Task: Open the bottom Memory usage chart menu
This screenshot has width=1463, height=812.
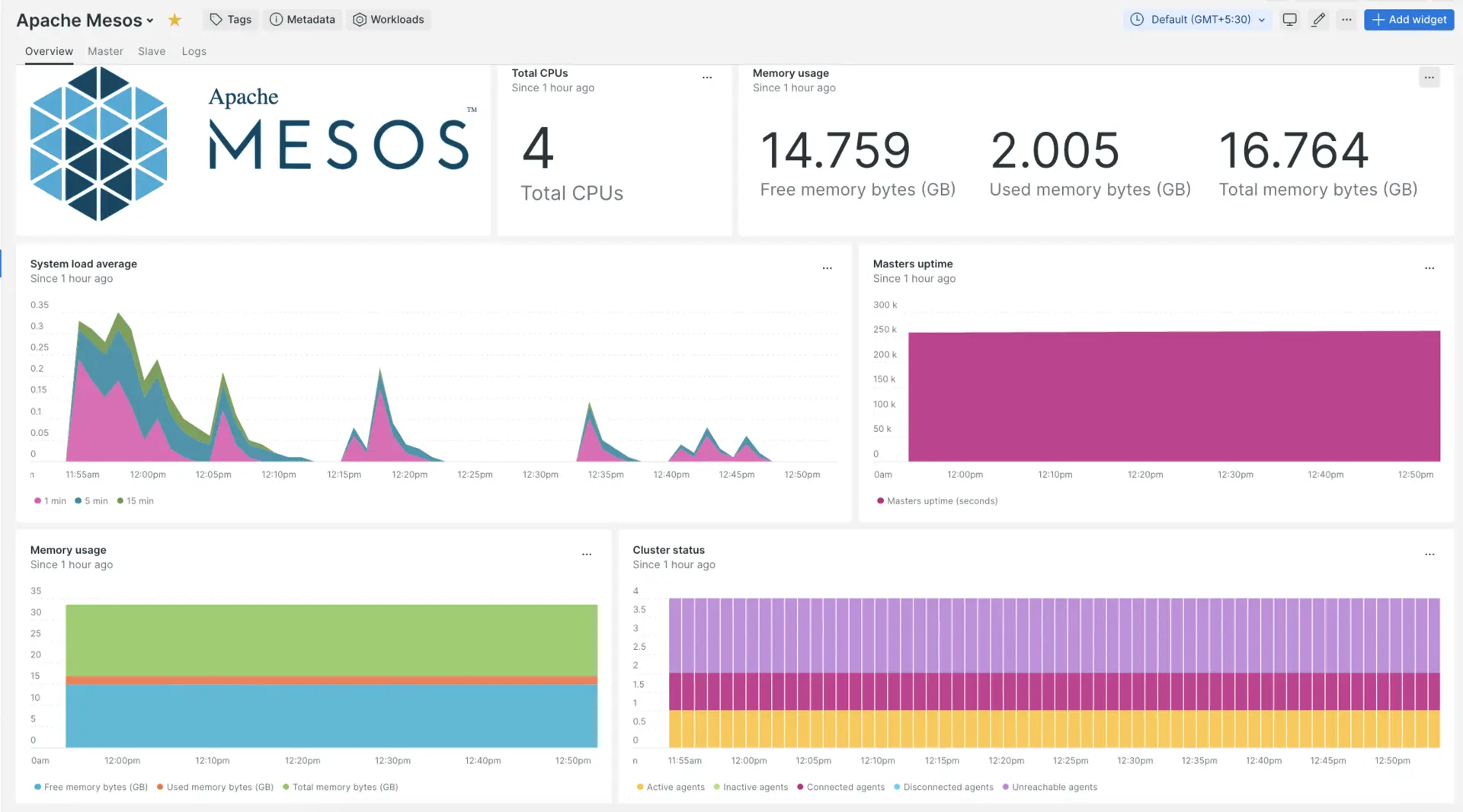Action: [586, 555]
